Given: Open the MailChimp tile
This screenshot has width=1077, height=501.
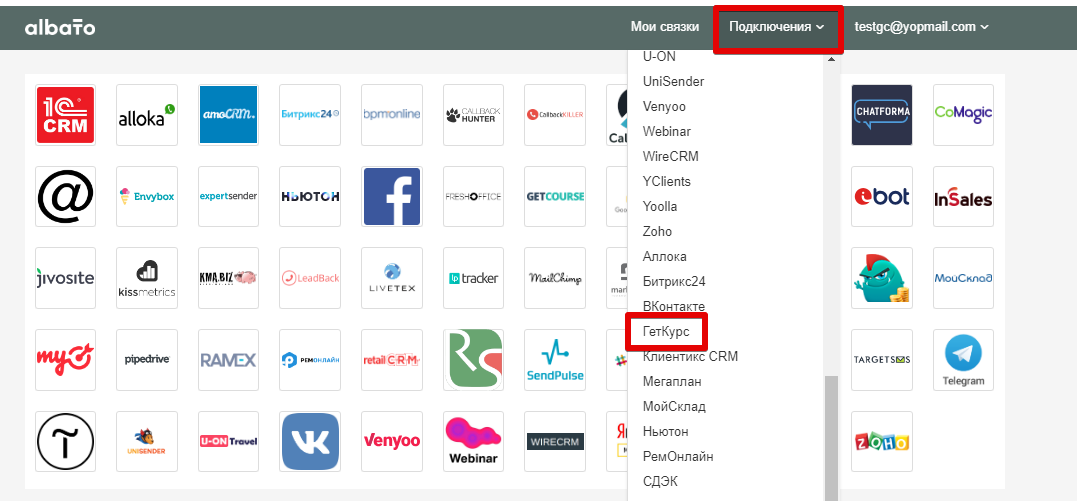Looking at the screenshot, I should [x=555, y=278].
